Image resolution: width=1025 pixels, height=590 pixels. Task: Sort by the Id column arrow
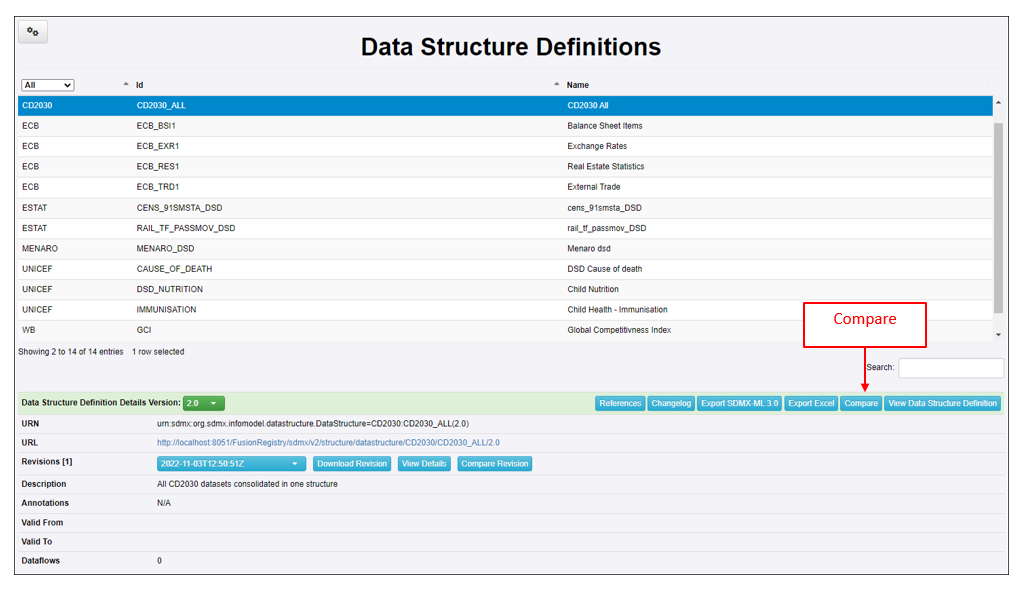click(x=126, y=84)
